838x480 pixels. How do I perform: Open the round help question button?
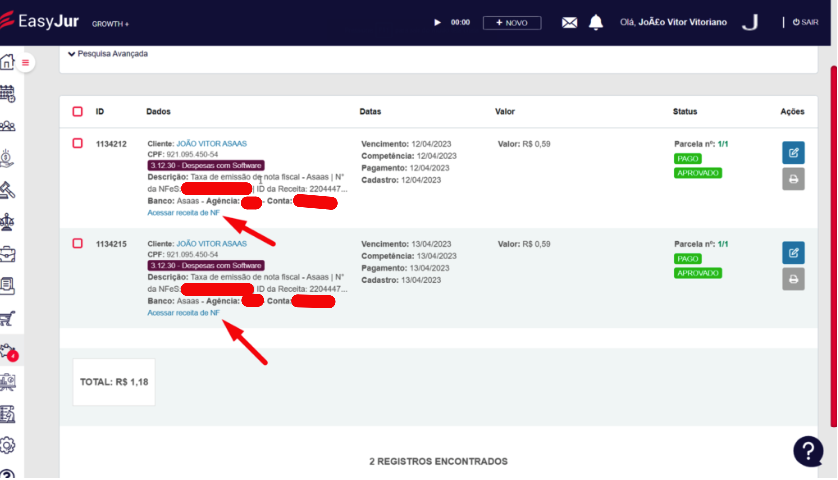808,451
